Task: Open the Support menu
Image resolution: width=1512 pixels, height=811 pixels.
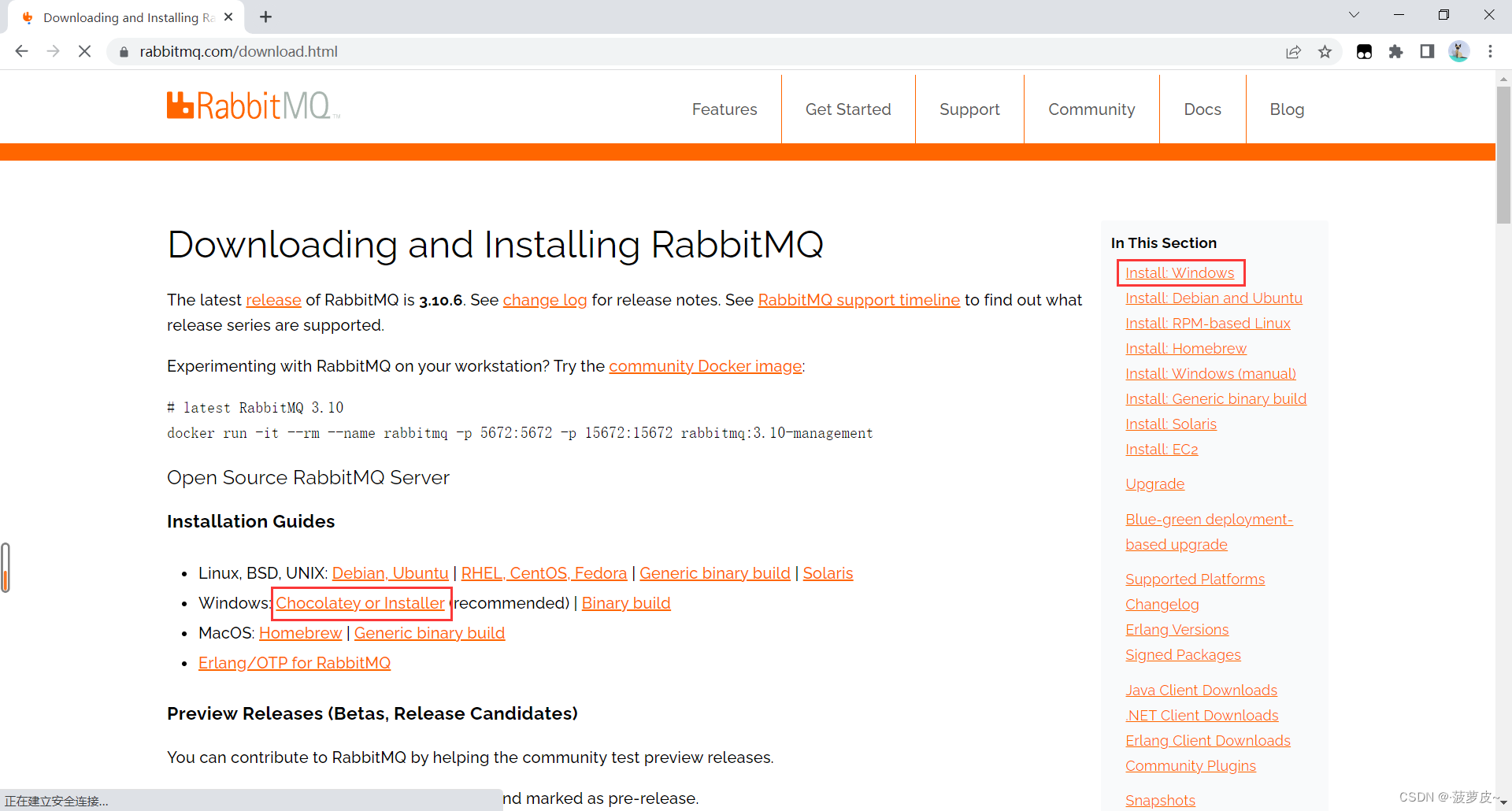Action: click(969, 109)
